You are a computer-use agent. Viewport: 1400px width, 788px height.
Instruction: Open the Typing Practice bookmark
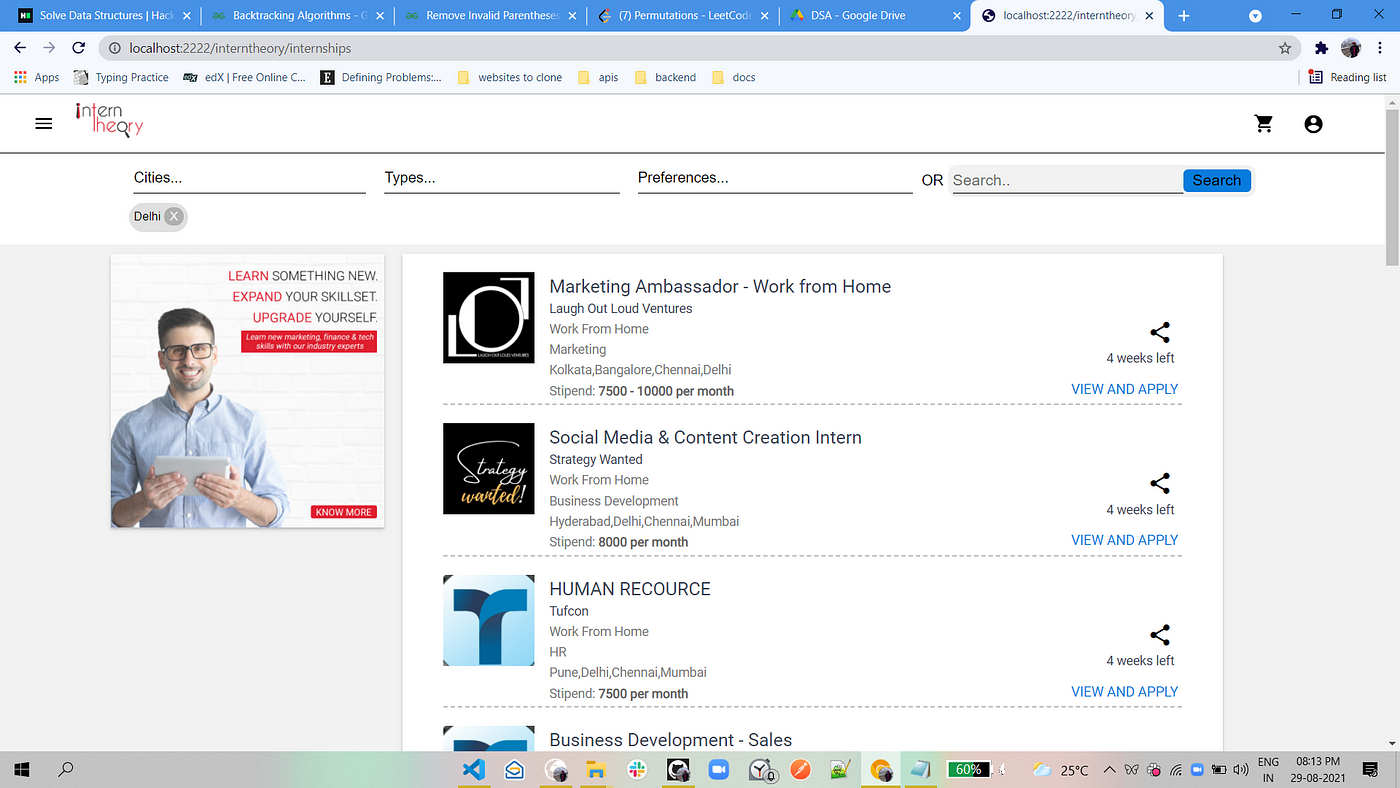(121, 77)
